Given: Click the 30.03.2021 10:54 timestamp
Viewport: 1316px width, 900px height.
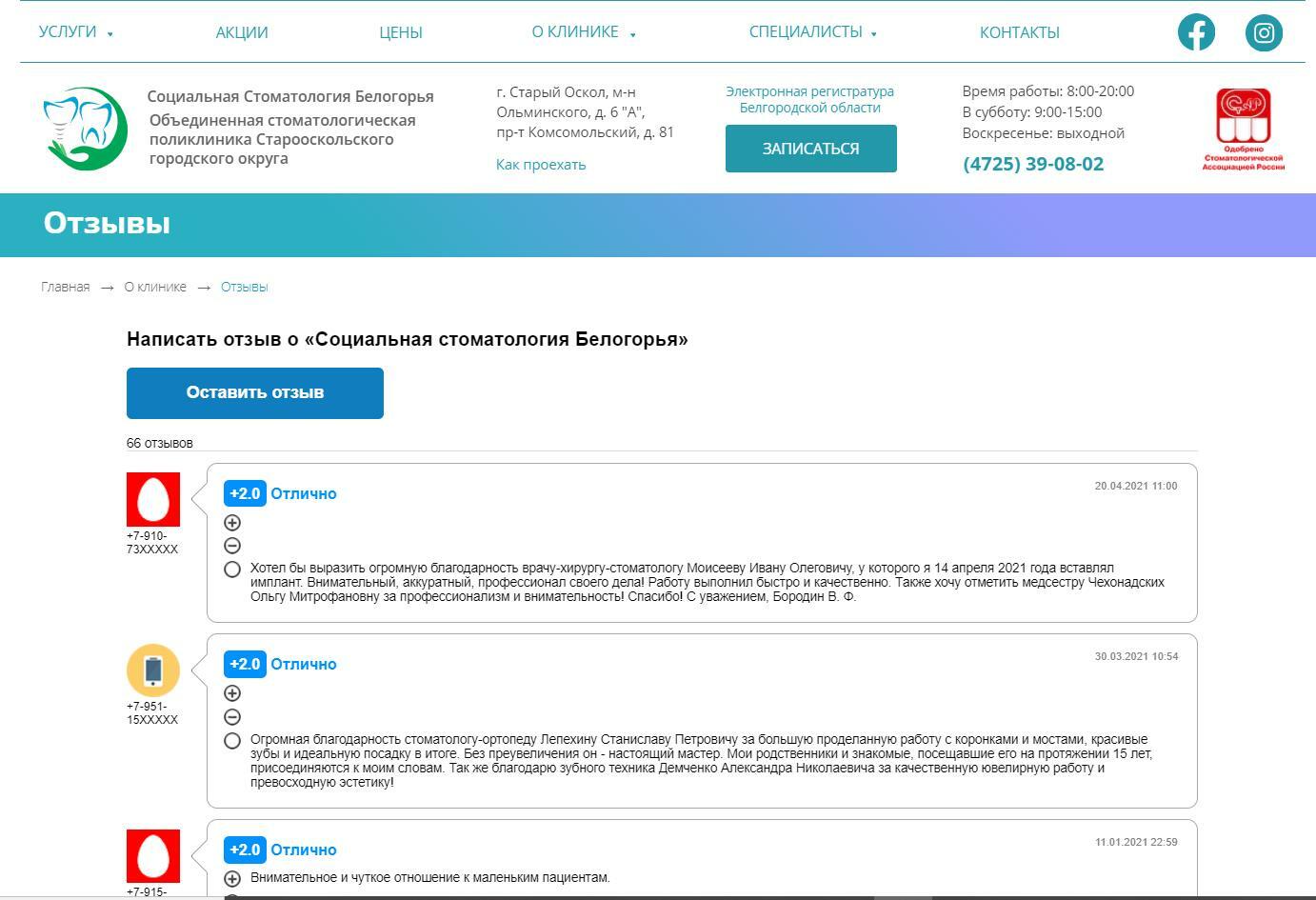Looking at the screenshot, I should coord(1136,656).
